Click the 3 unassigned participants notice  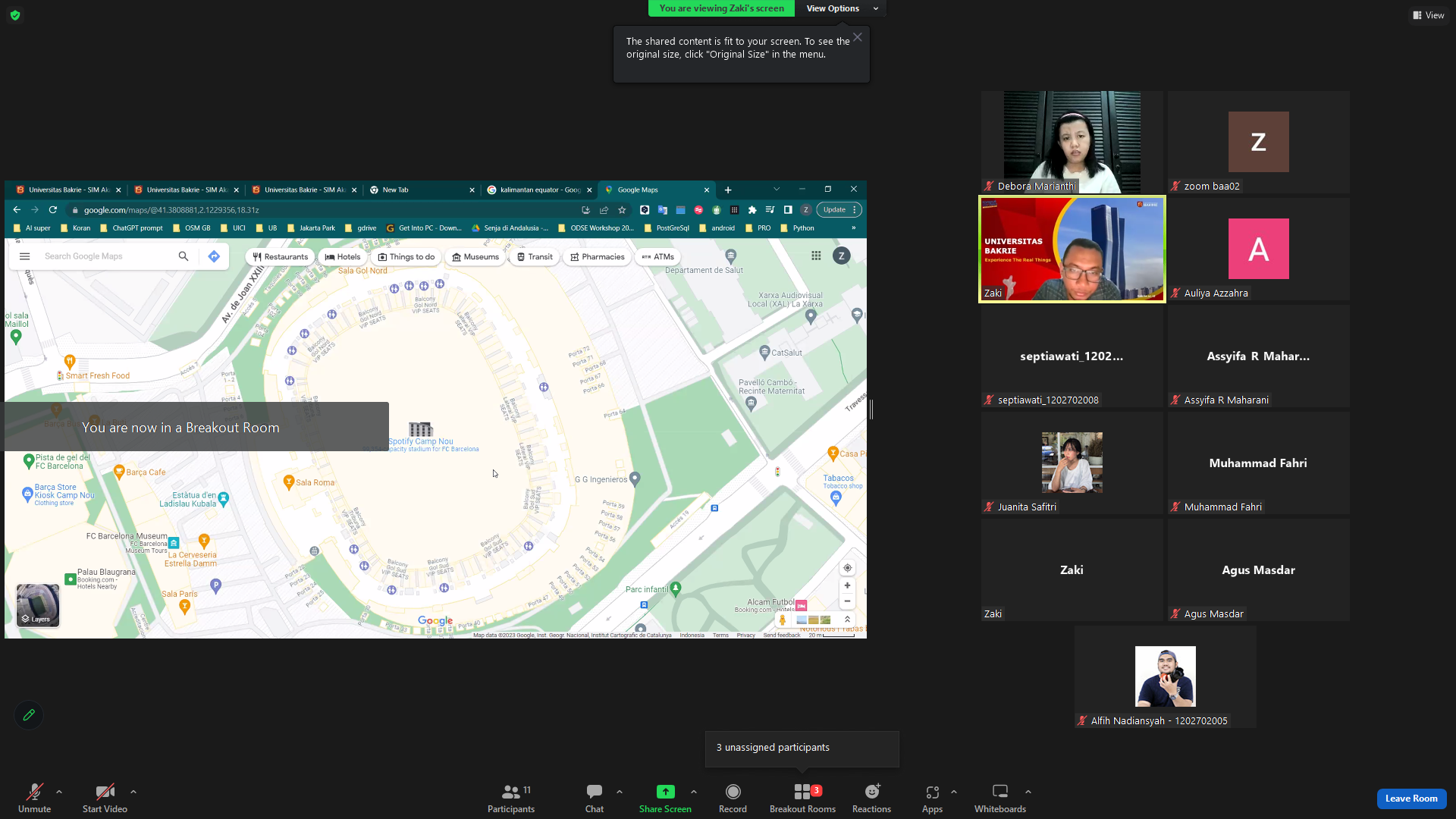802,748
